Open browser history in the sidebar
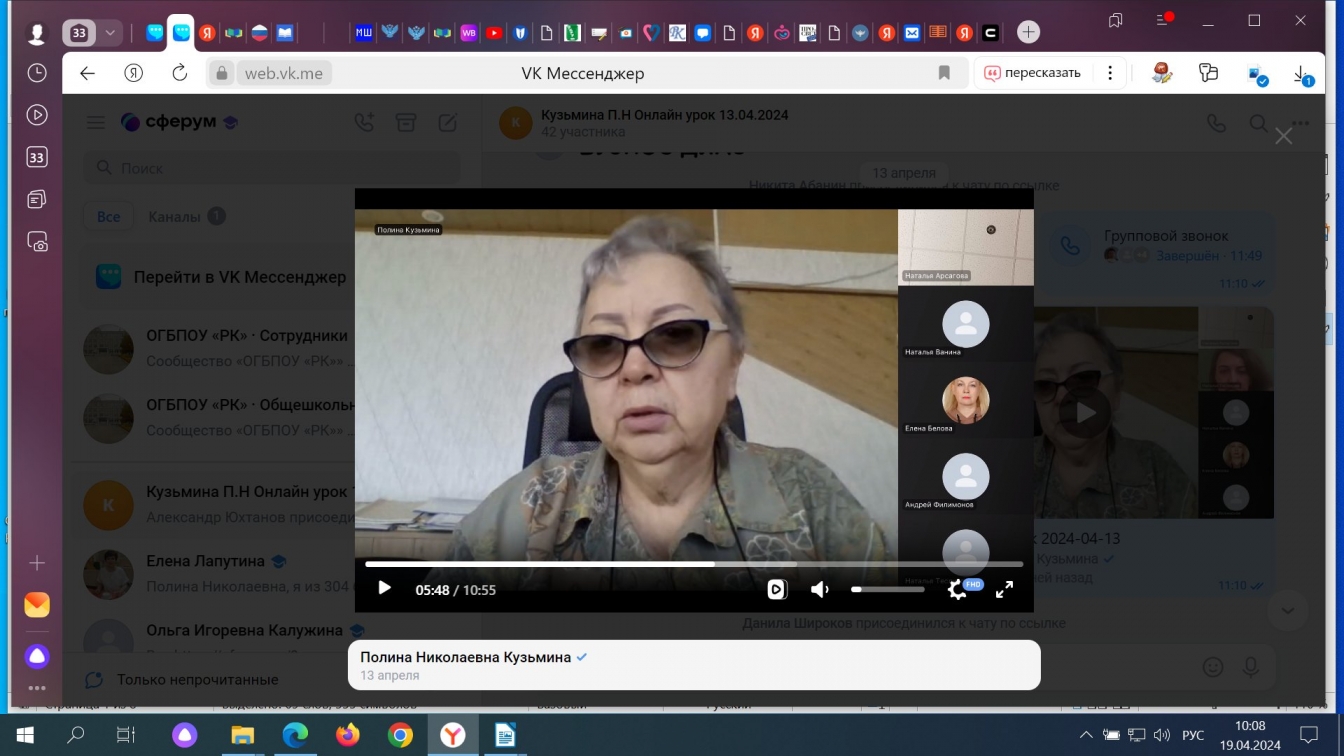The image size is (1344, 756). tap(37, 73)
